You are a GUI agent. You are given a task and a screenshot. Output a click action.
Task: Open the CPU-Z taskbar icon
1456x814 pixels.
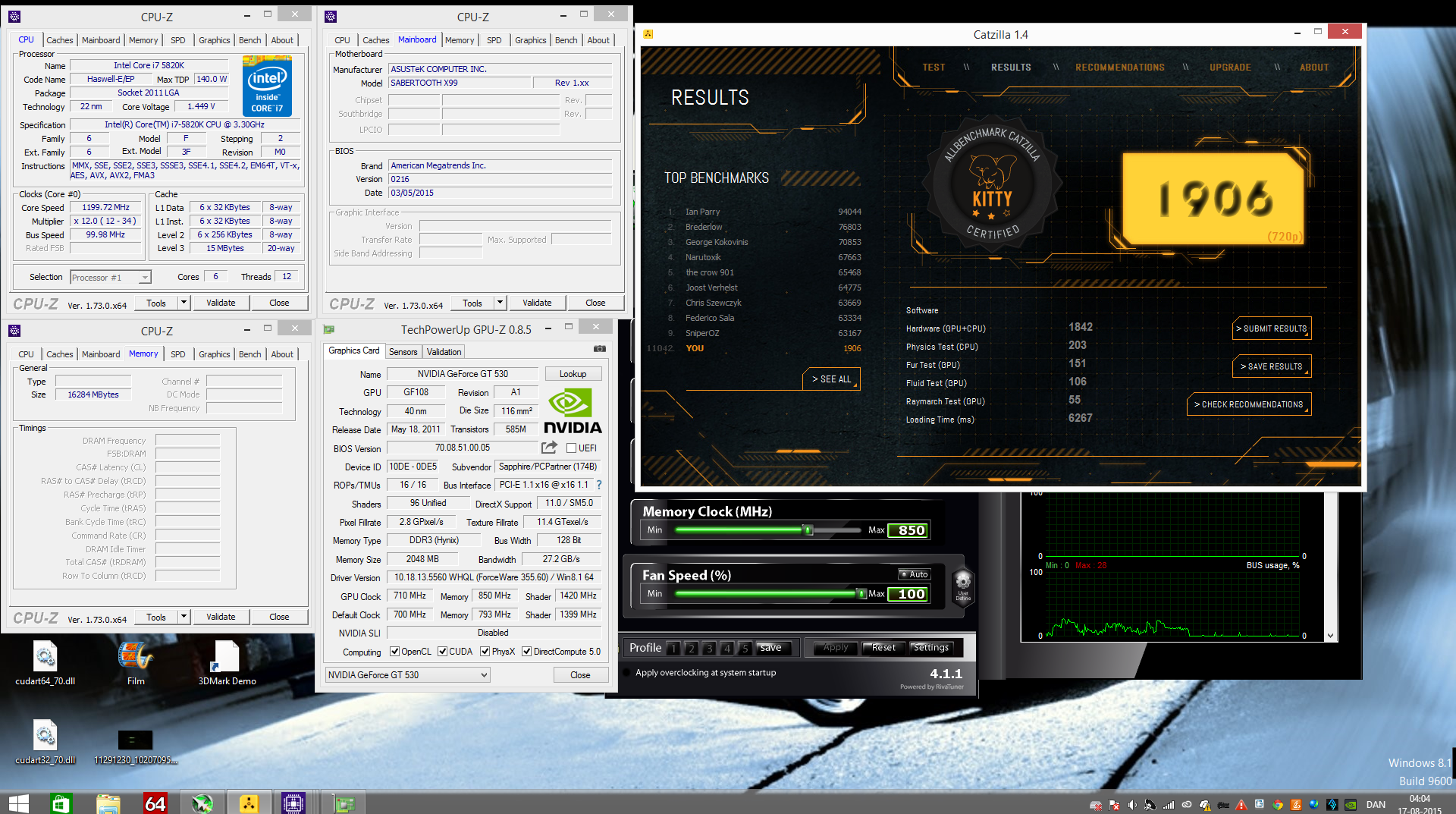(x=293, y=803)
